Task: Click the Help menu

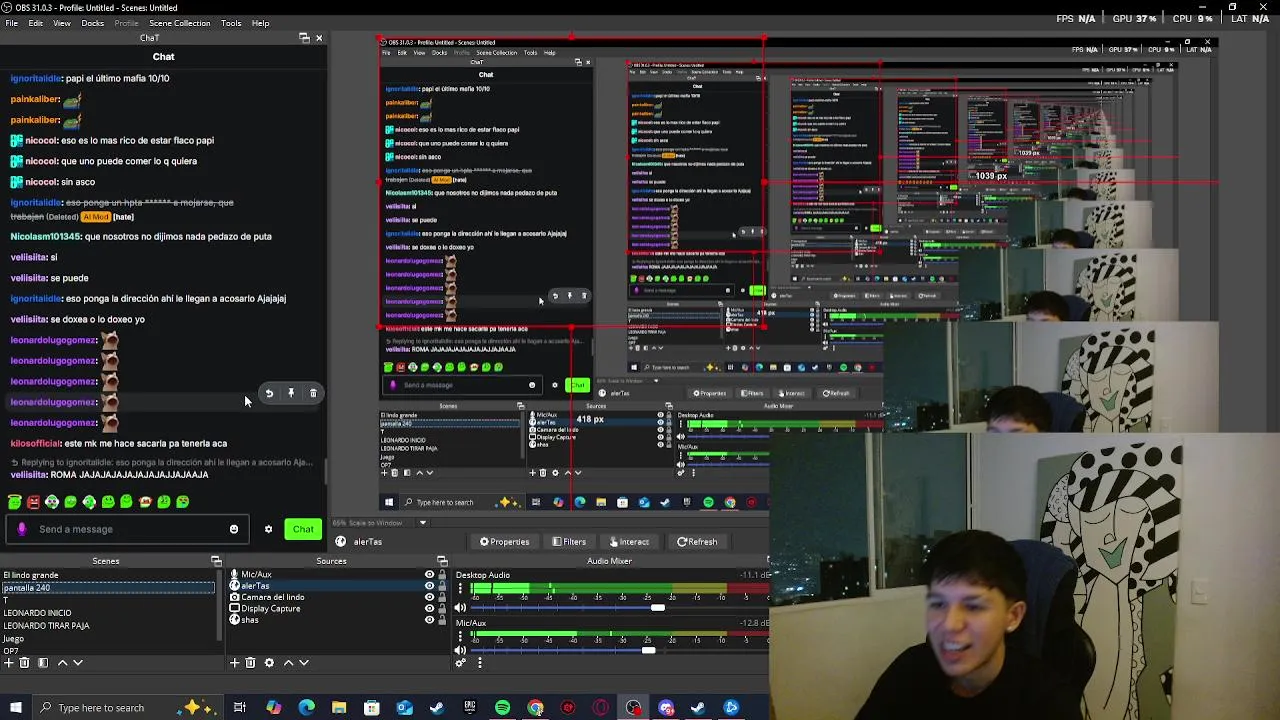Action: [x=260, y=23]
